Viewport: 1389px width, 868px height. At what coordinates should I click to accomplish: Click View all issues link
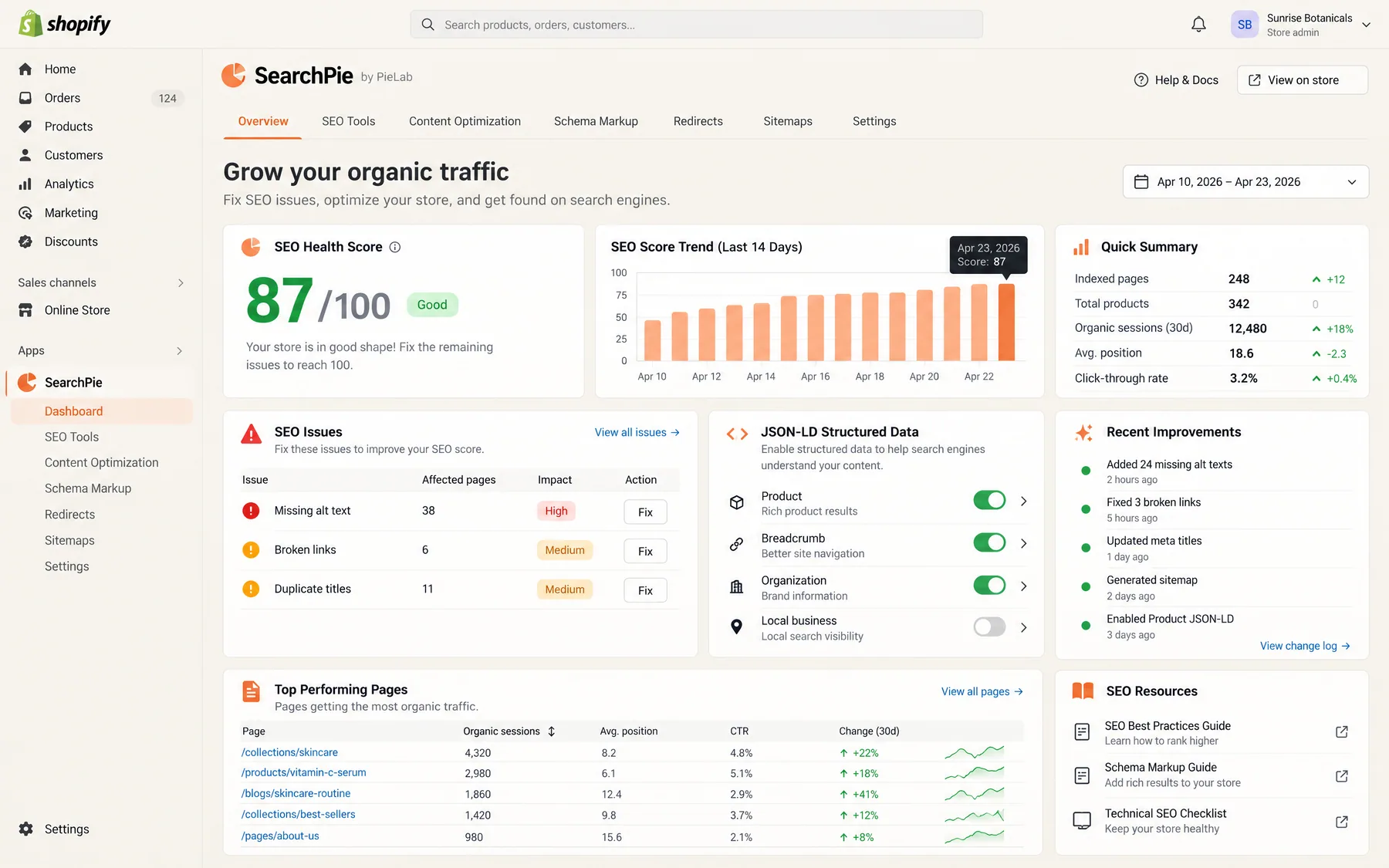pyautogui.click(x=637, y=433)
